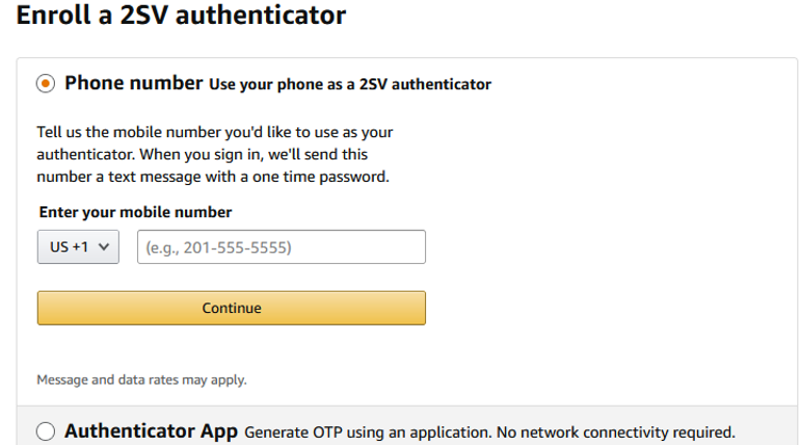This screenshot has height=445, width=800.
Task: Click the chevron arrow beside US +1
Action: pos(104,247)
